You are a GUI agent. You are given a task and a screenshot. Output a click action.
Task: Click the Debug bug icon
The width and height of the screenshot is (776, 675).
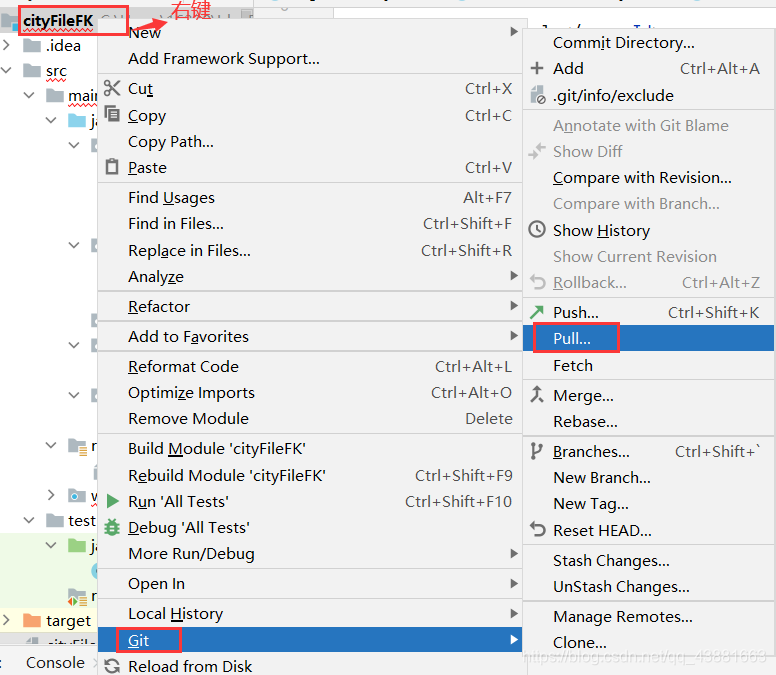(112, 528)
